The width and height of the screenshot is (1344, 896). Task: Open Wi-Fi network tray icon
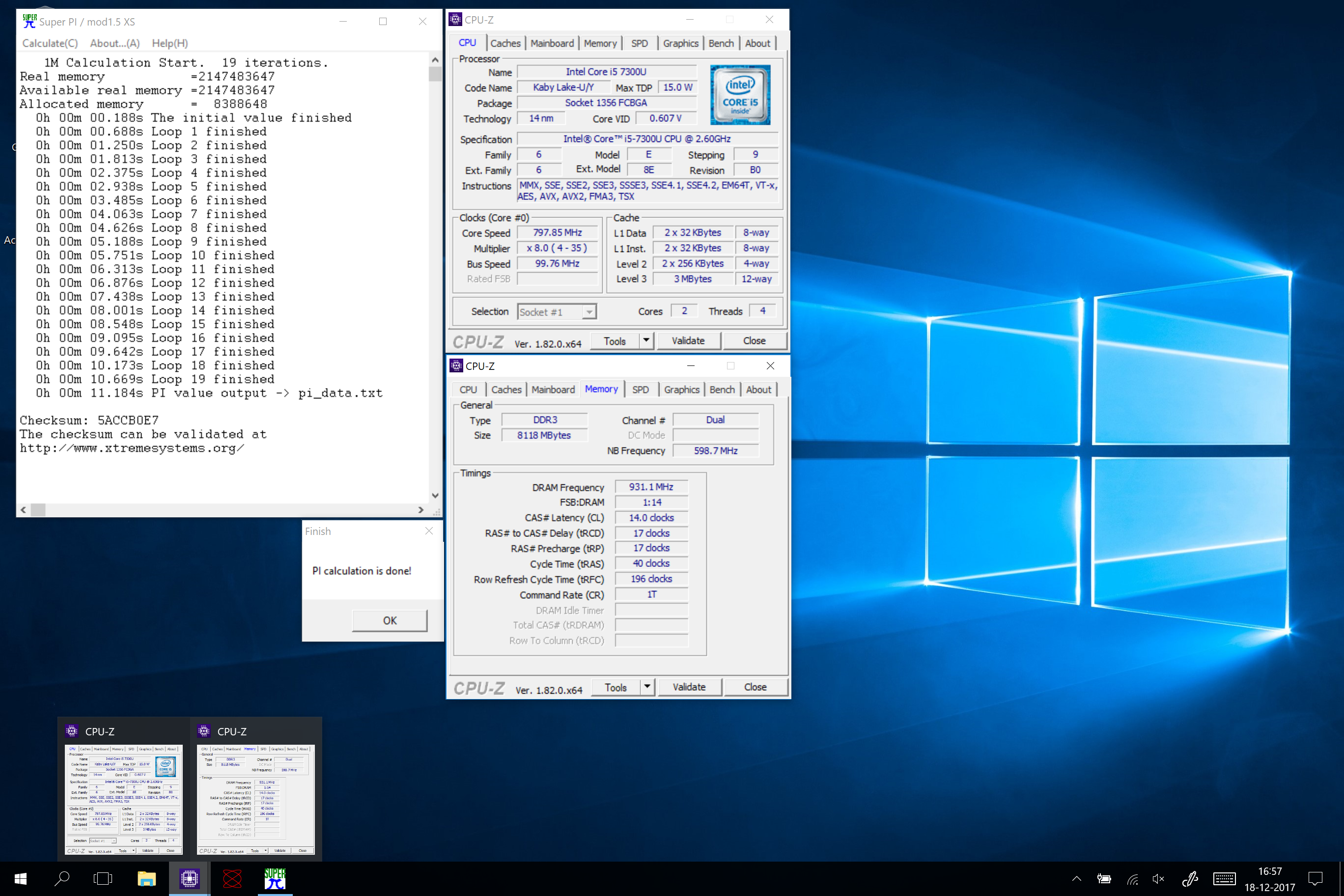tap(1133, 879)
